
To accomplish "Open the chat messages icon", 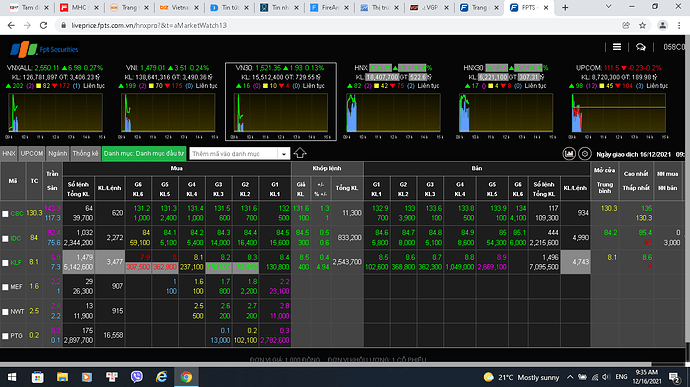I will 641,47.
